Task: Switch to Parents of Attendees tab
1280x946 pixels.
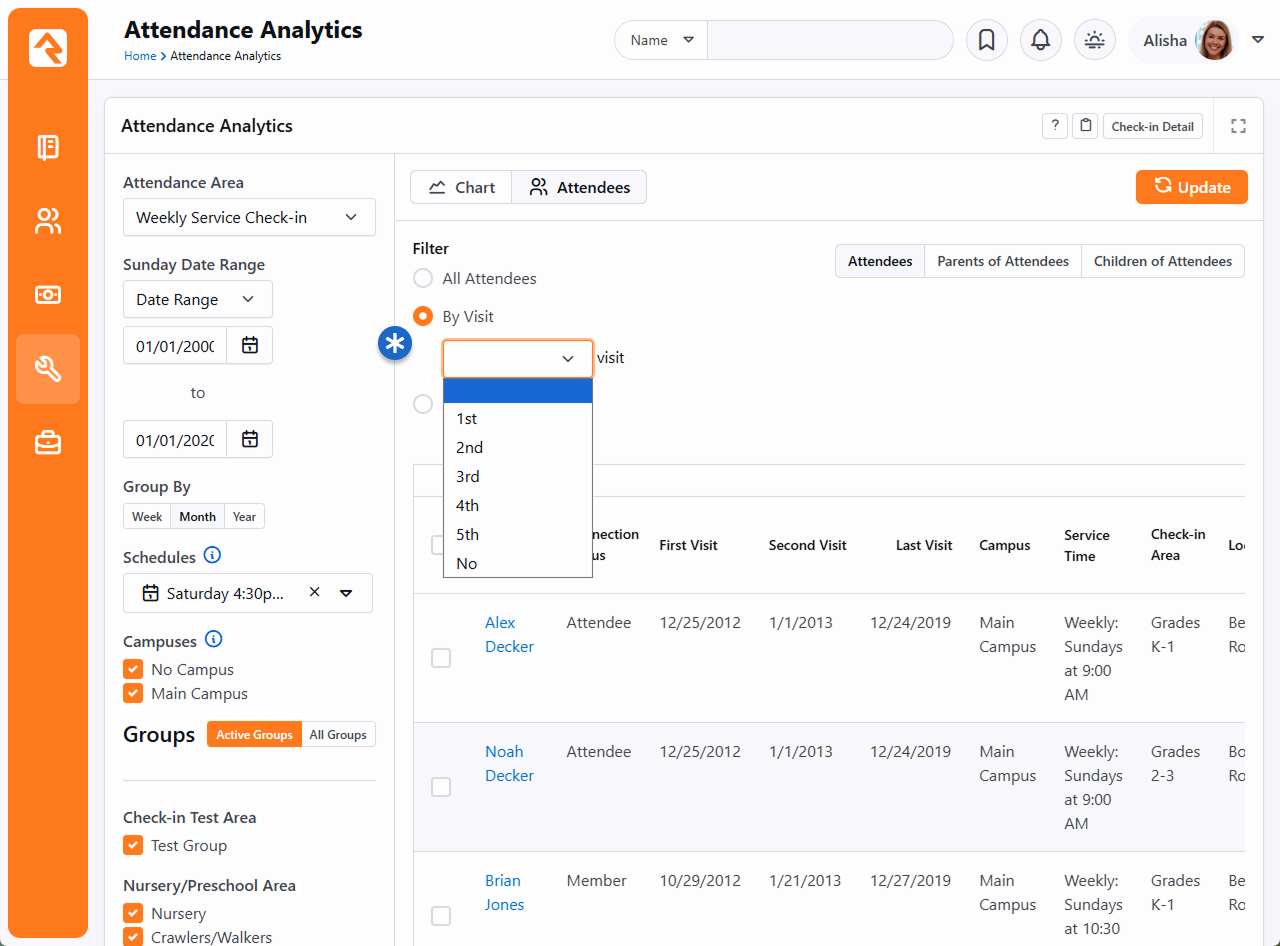Action: click(x=1002, y=261)
